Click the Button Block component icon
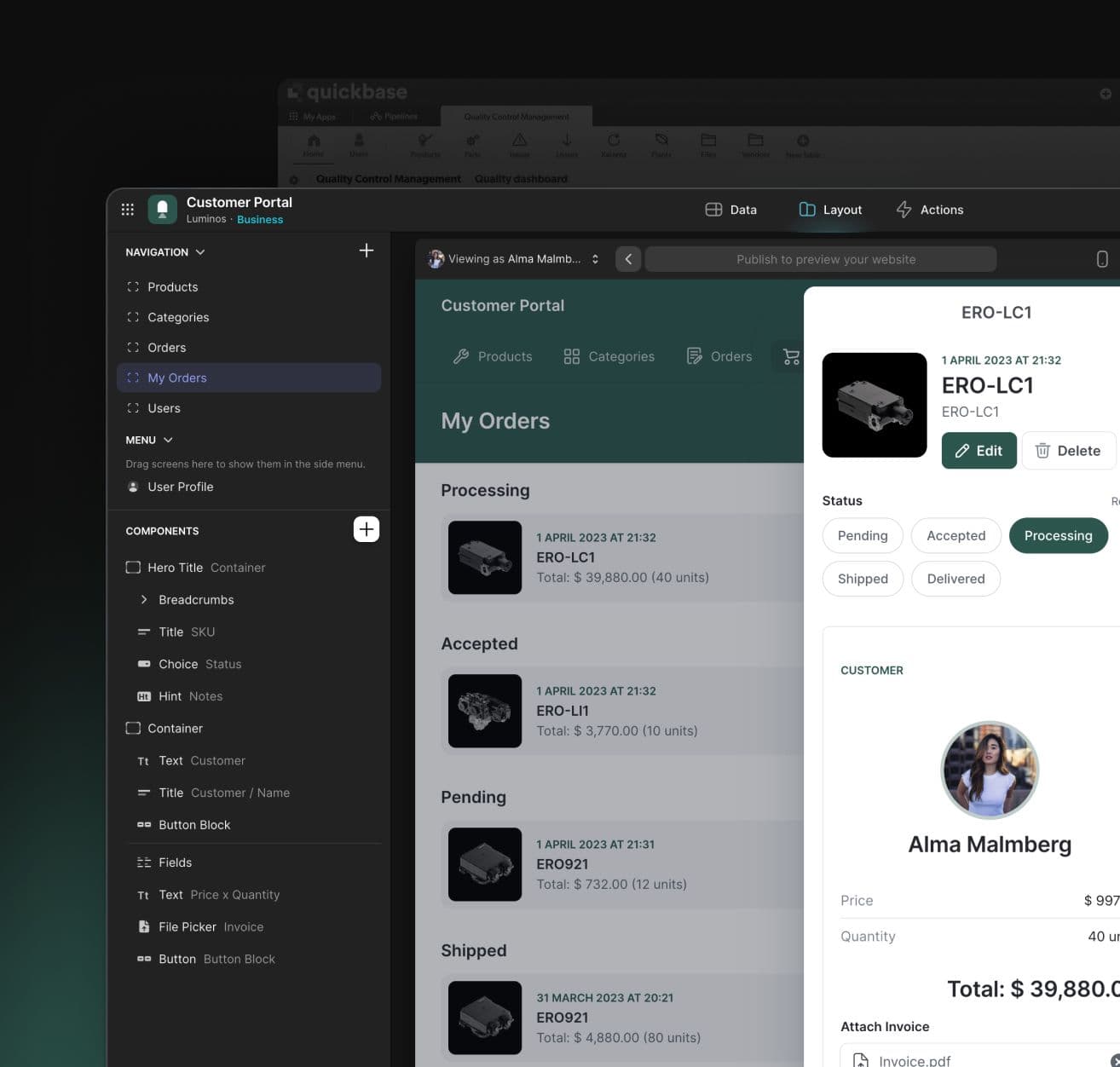The height and width of the screenshot is (1067, 1120). [x=144, y=825]
